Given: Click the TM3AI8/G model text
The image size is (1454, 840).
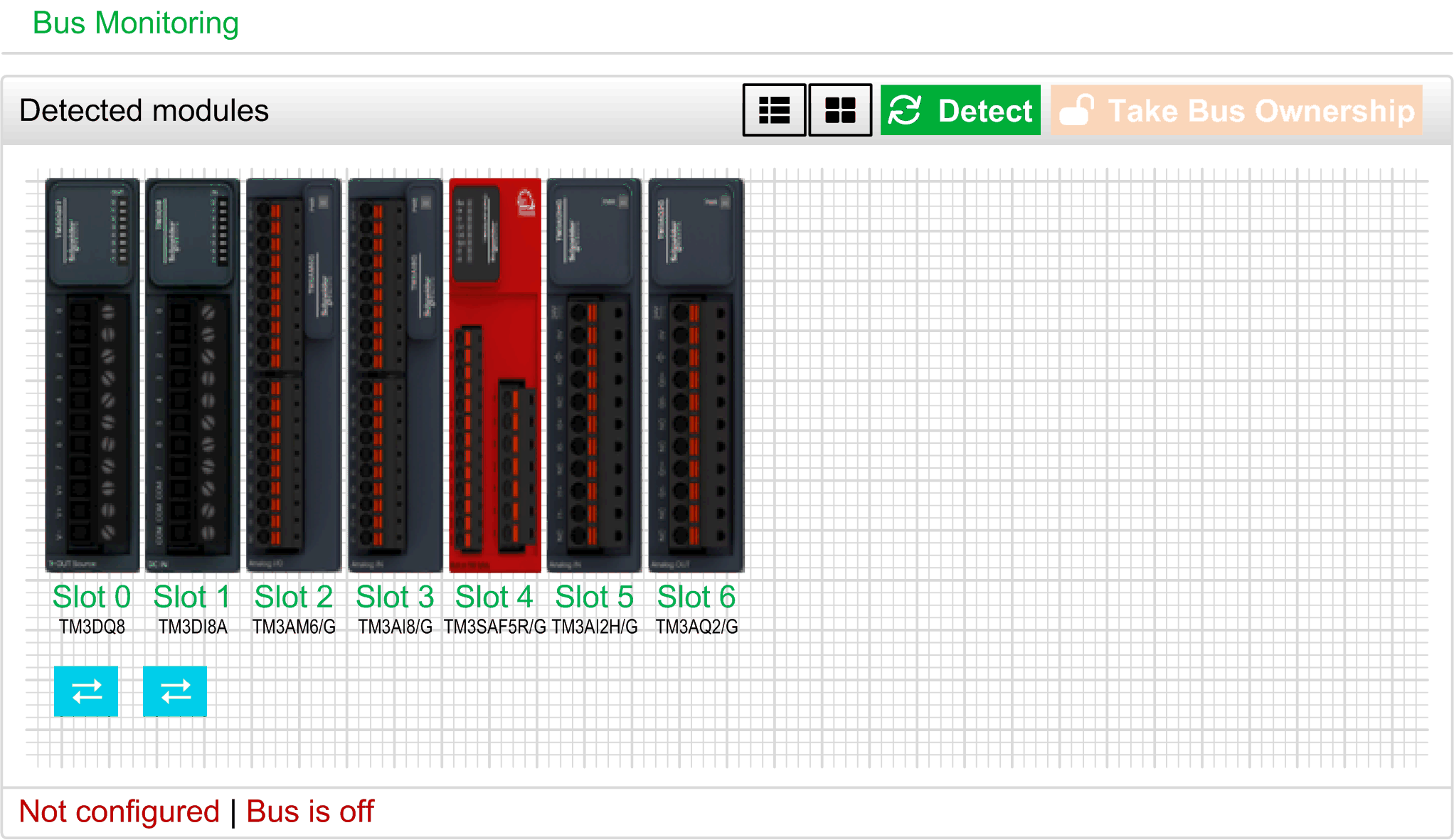Looking at the screenshot, I should [x=396, y=627].
